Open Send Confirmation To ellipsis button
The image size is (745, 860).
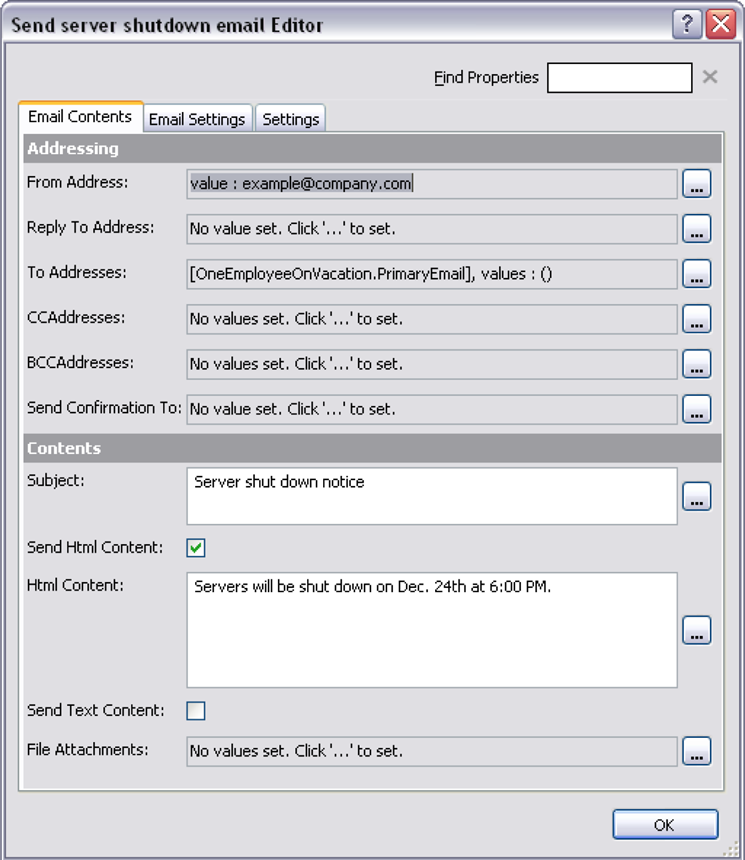696,409
